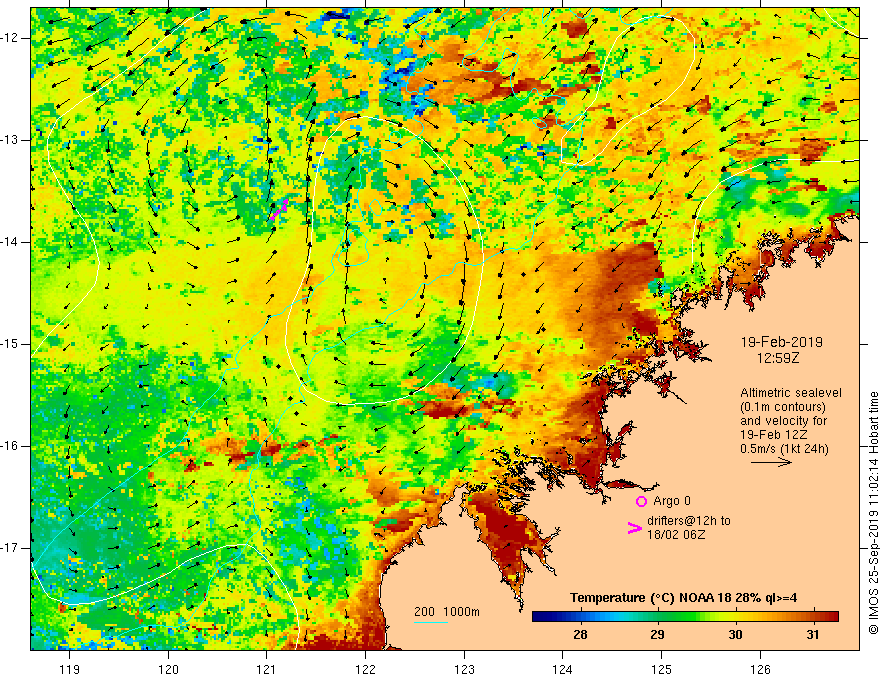Click longitude label 121 on x-axis

267,669
